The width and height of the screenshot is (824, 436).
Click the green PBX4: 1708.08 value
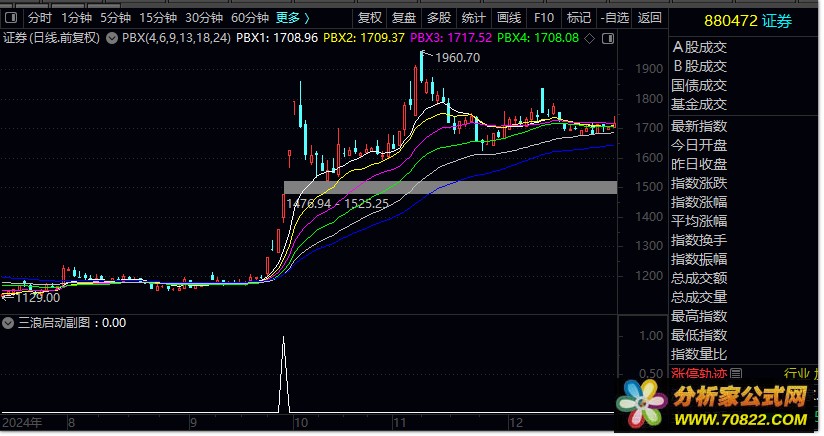(x=538, y=38)
